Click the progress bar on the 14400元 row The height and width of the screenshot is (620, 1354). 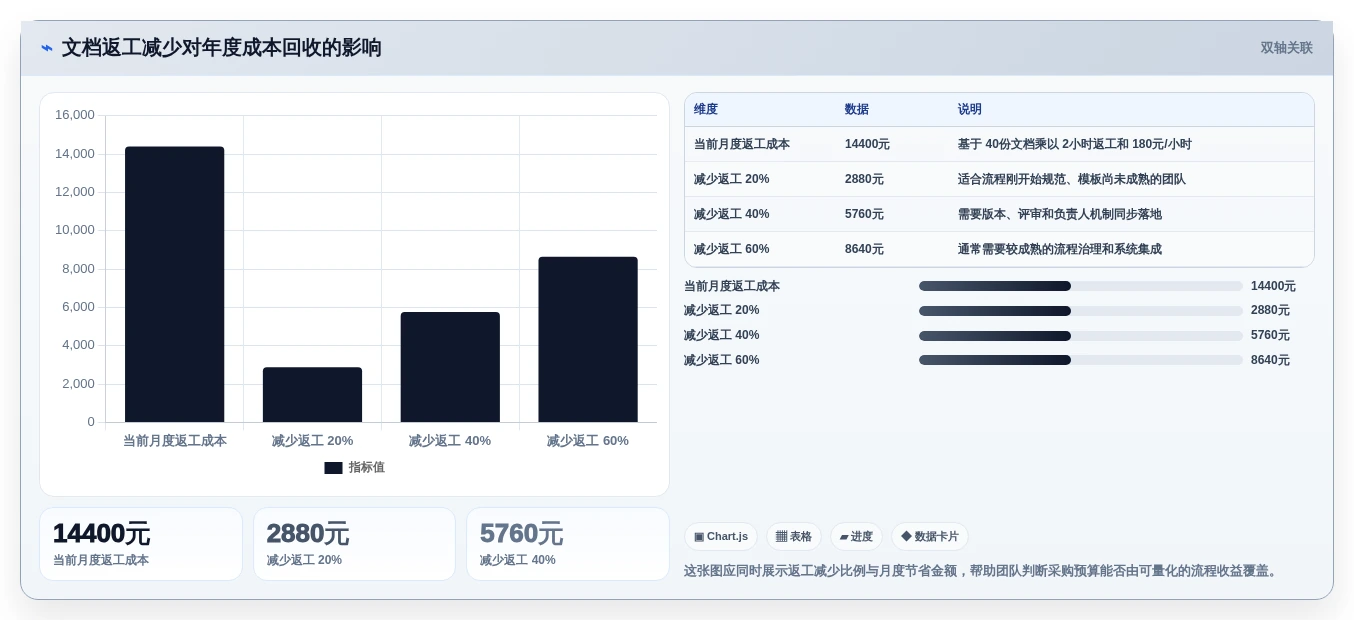click(1081, 286)
